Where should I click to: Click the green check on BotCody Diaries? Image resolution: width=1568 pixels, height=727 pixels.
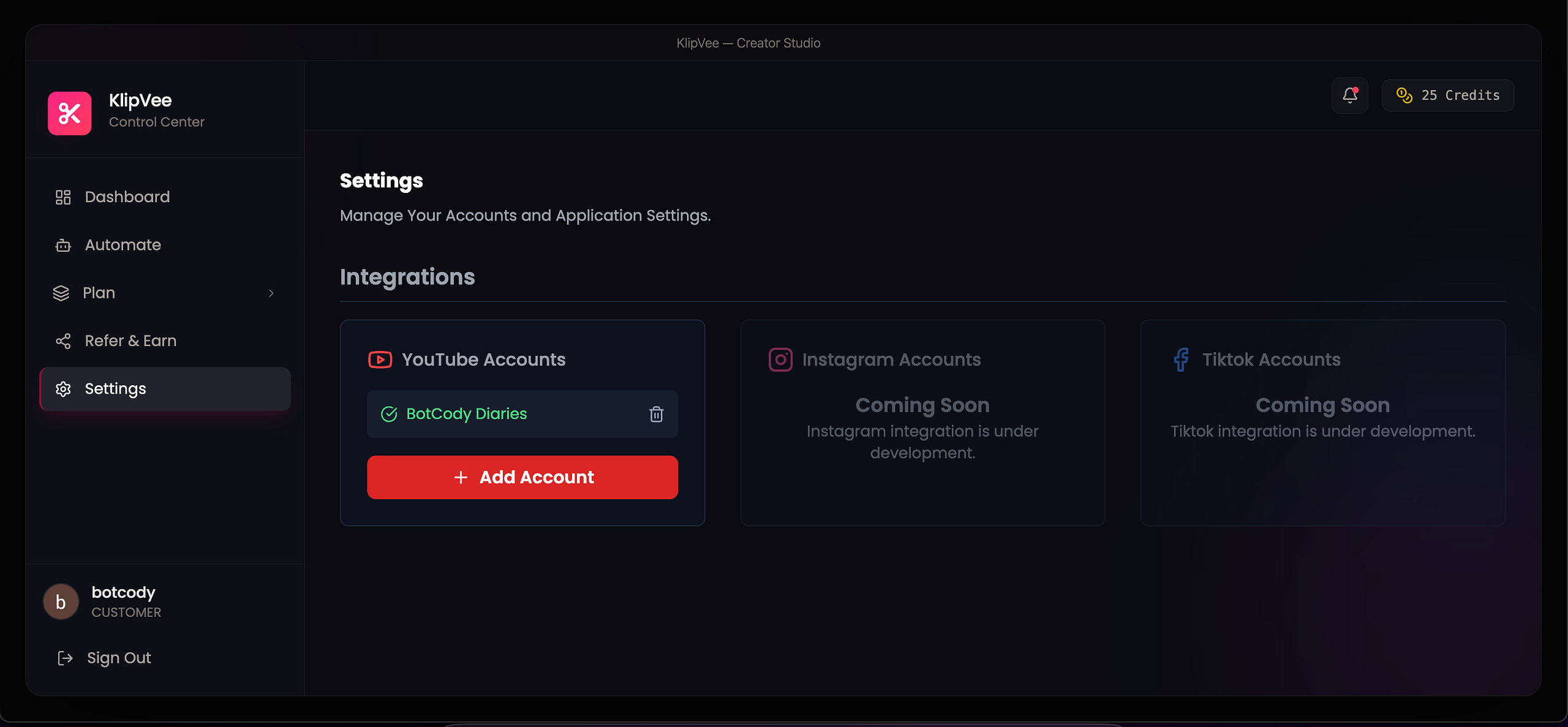(x=390, y=414)
